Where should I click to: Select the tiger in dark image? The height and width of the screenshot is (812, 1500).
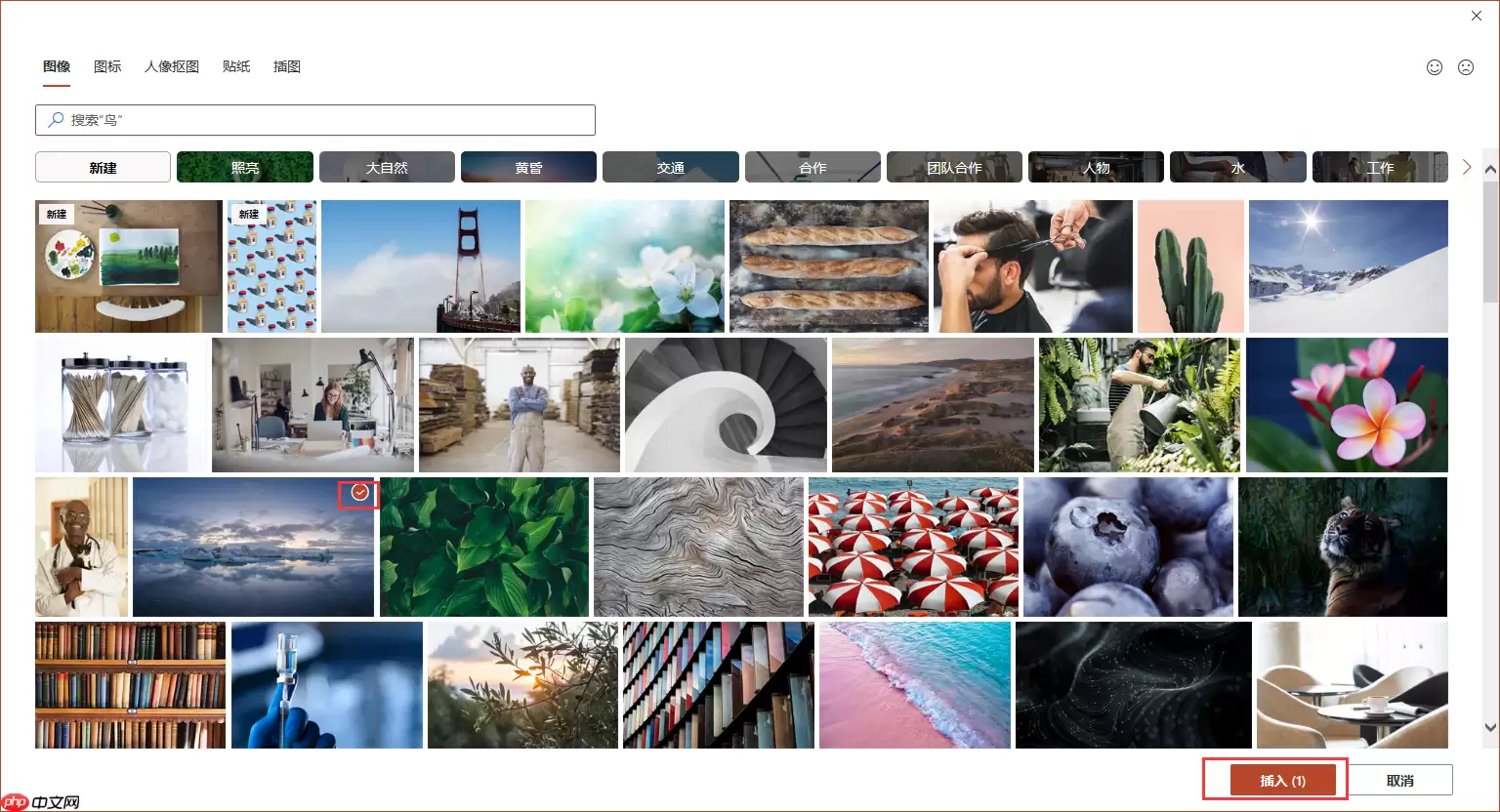tap(1343, 547)
